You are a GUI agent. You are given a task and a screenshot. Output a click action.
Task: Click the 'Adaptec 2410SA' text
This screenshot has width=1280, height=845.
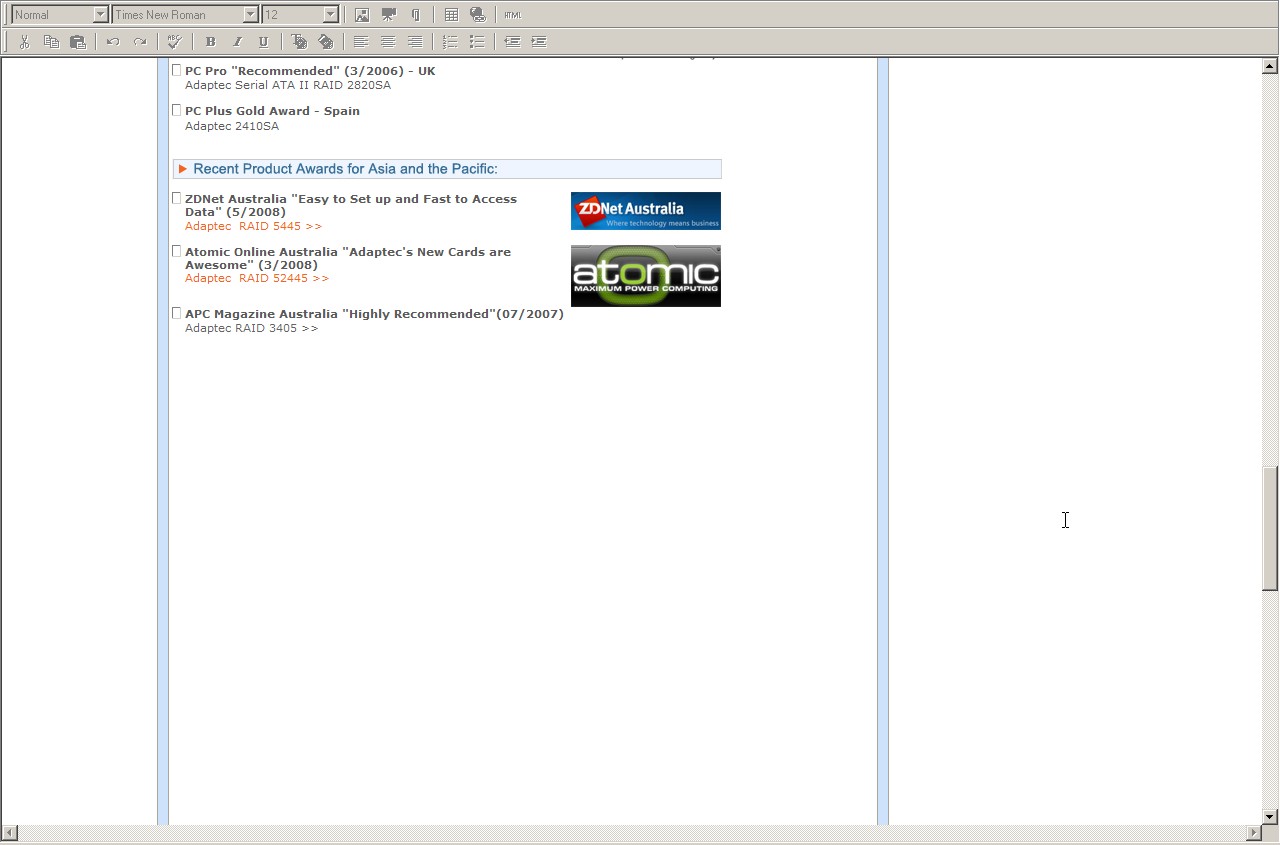[232, 126]
